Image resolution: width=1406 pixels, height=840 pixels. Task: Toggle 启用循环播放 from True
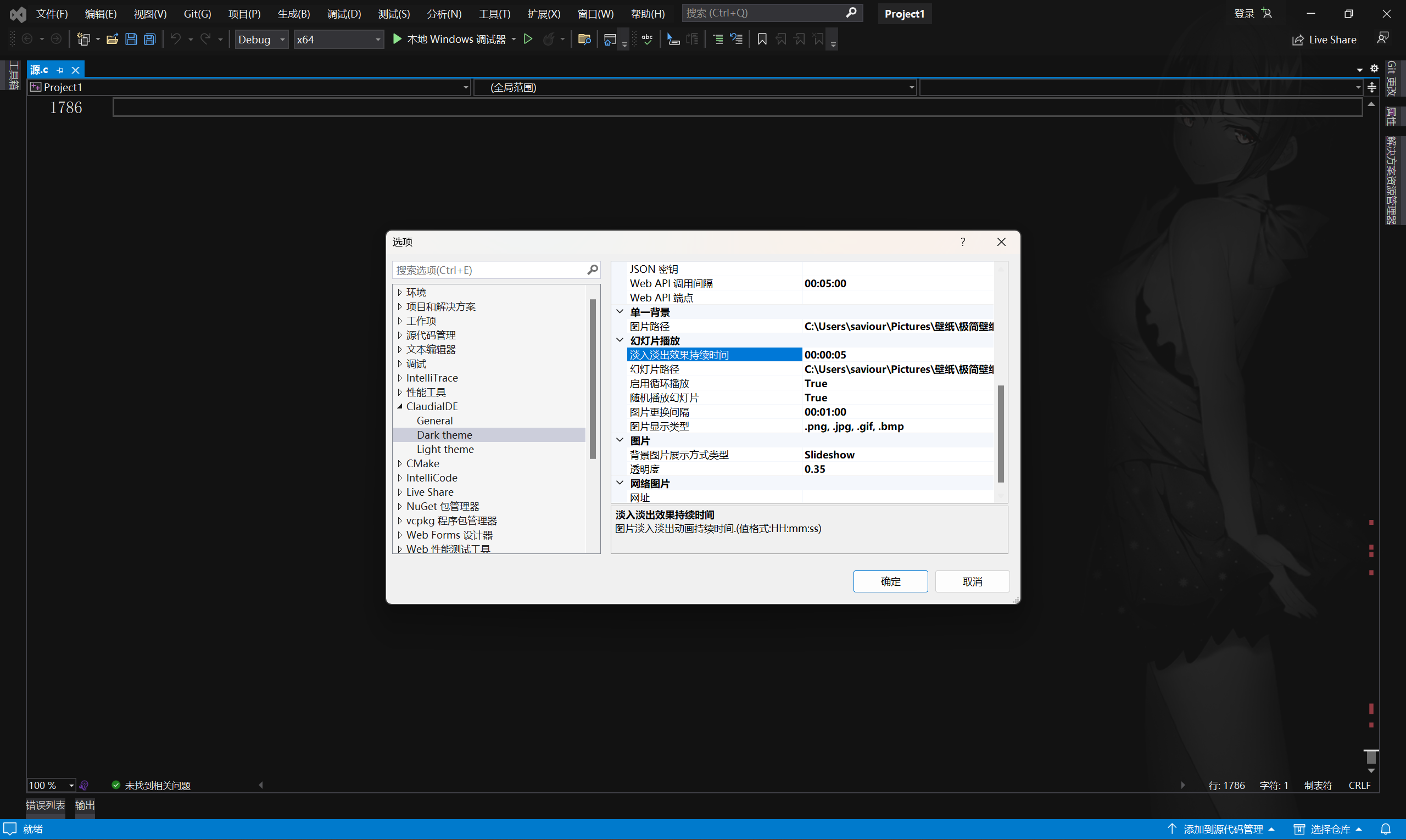pyautogui.click(x=816, y=383)
